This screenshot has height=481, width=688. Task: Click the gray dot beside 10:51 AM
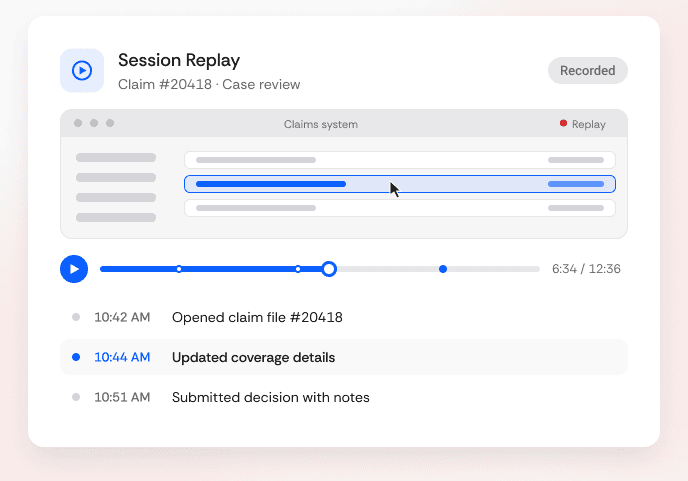tap(76, 397)
